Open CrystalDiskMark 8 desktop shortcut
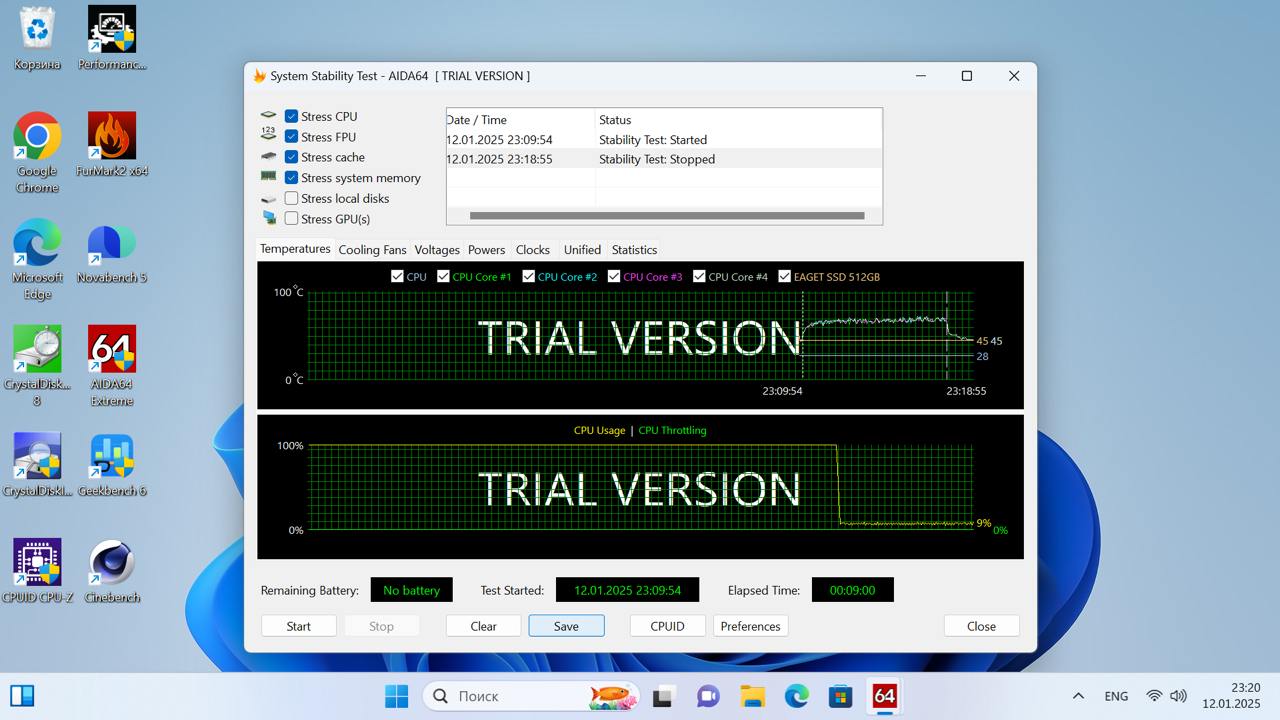The image size is (1280, 720). click(37, 366)
